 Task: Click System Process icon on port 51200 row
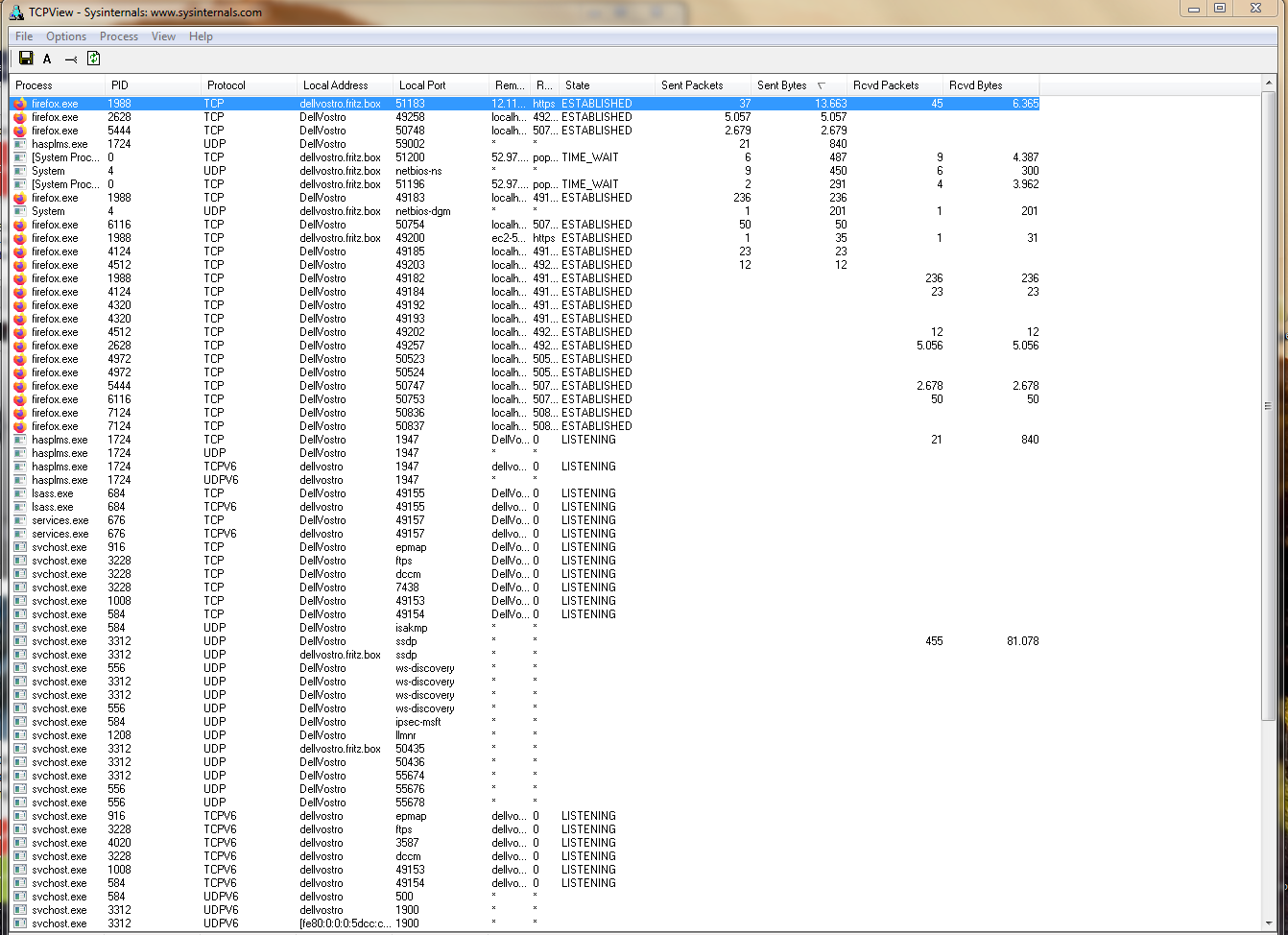pyautogui.click(x=20, y=157)
